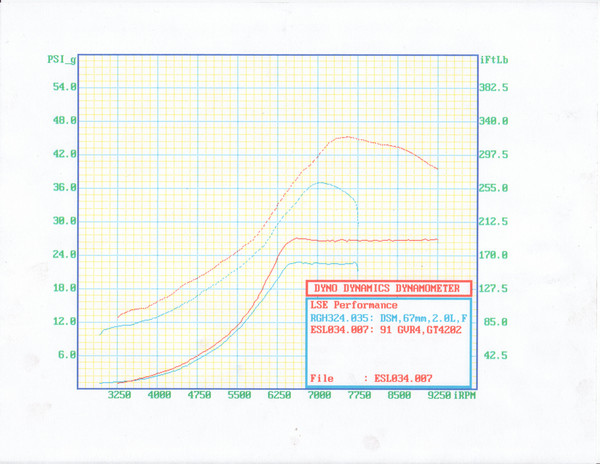
Task: Select the 6.0 PSI axis value
Action: click(x=67, y=355)
